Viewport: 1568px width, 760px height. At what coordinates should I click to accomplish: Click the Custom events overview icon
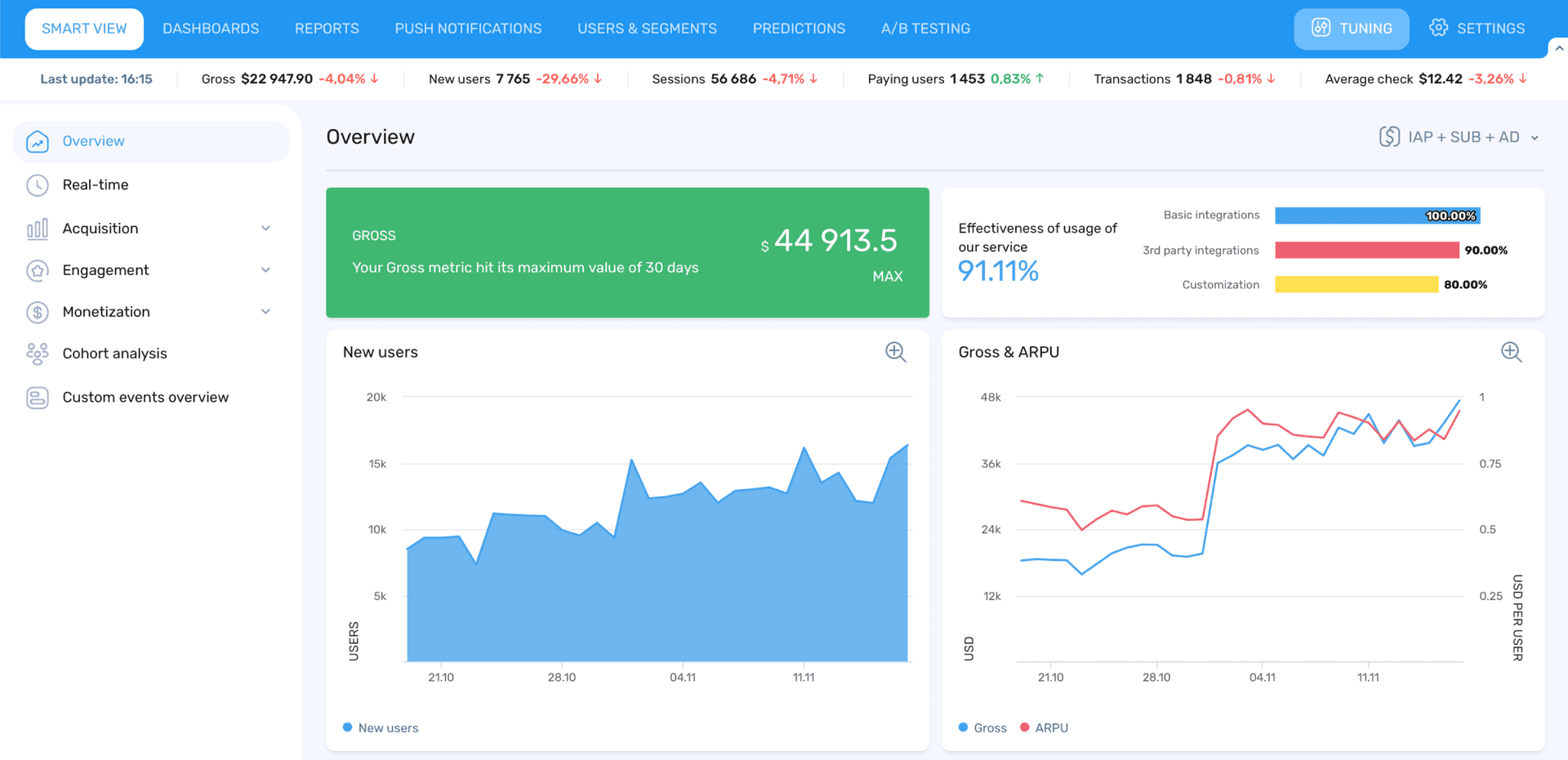38,398
